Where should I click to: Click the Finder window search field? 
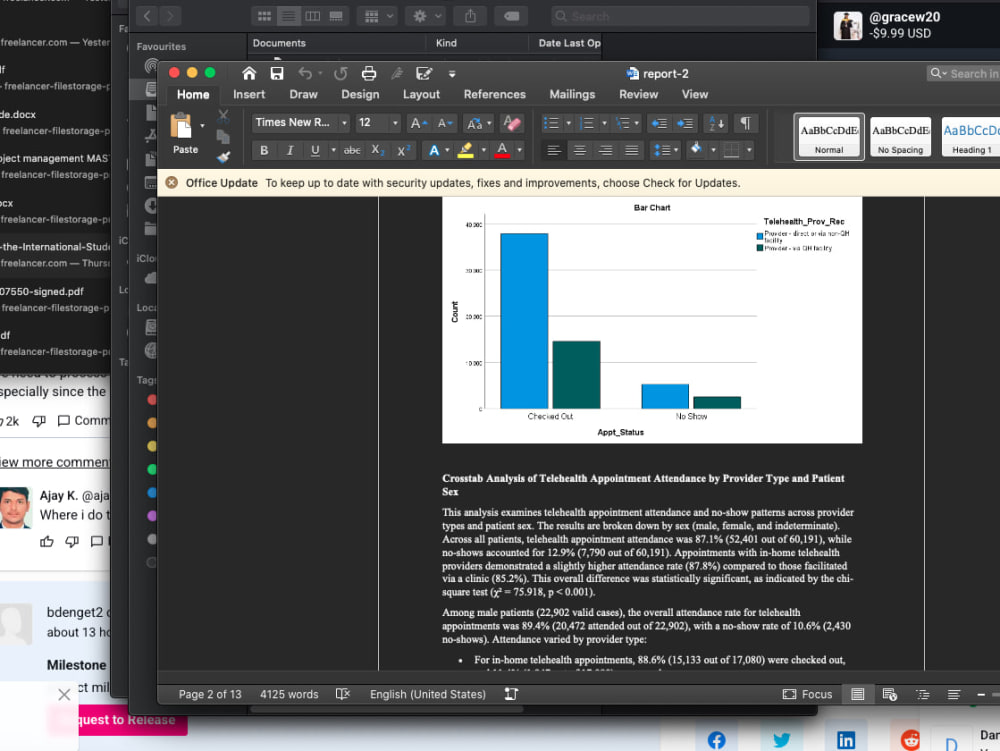pos(680,16)
